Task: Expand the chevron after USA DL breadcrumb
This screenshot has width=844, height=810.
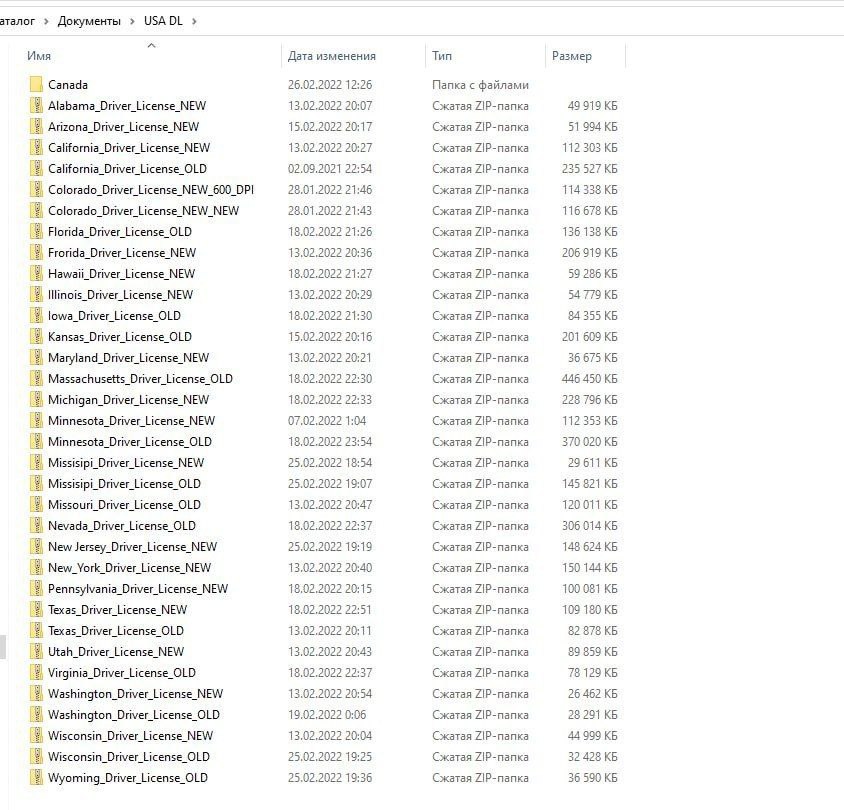Action: pos(194,21)
